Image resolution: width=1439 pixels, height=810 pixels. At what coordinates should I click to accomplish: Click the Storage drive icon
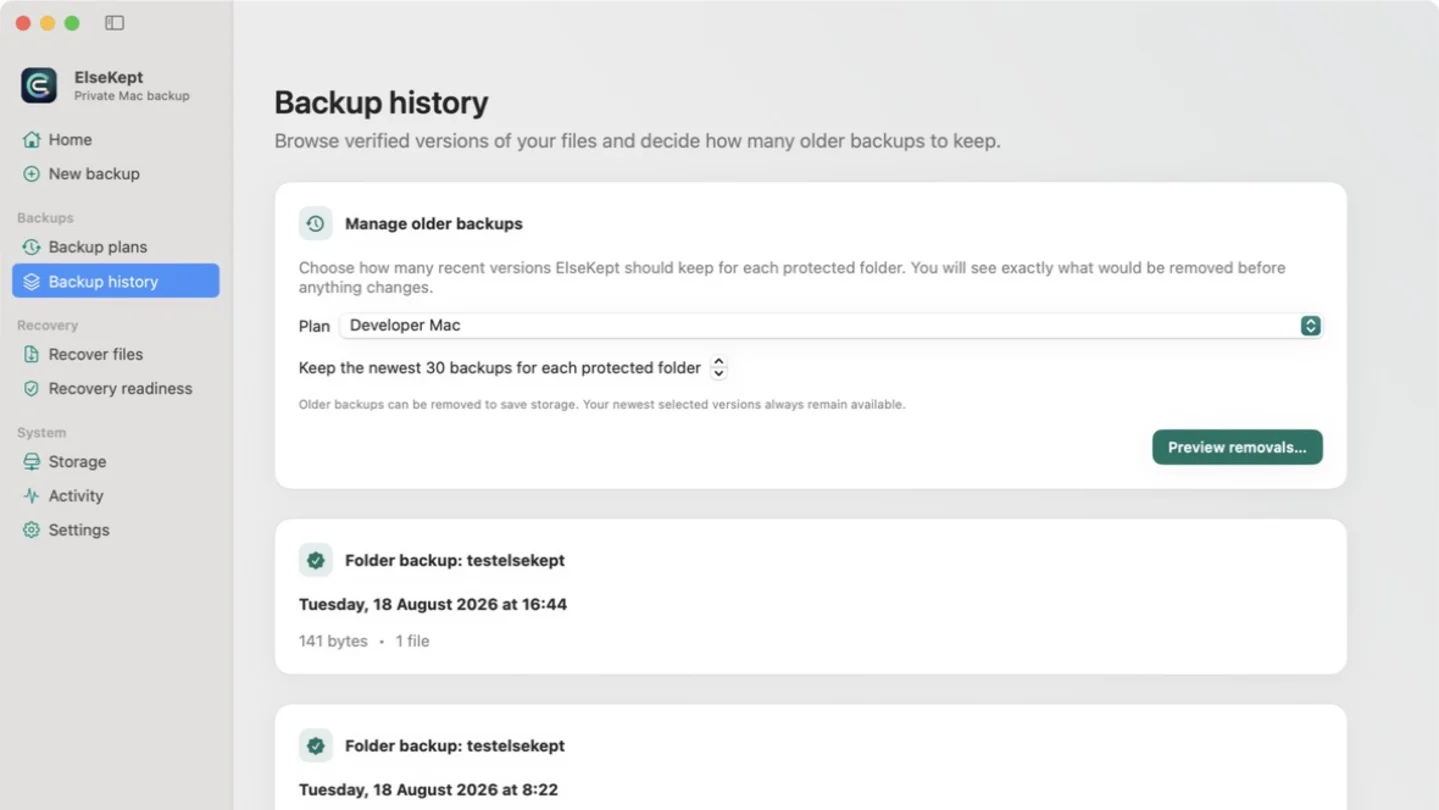pyautogui.click(x=32, y=462)
